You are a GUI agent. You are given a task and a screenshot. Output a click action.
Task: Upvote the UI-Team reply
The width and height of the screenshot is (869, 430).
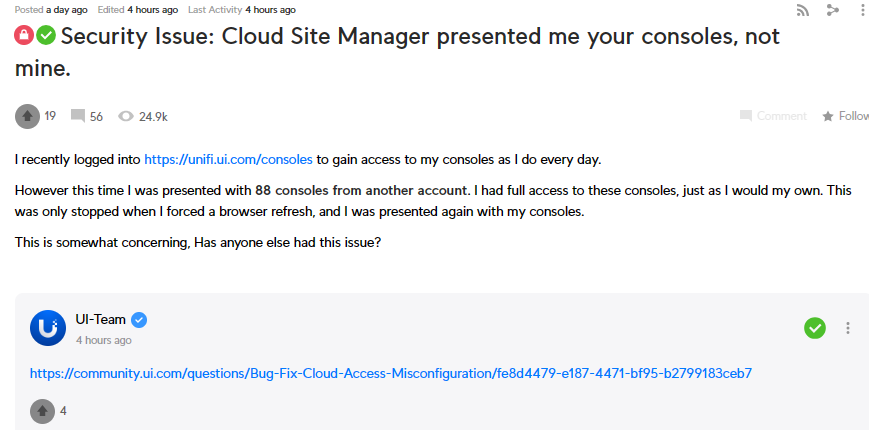point(42,410)
